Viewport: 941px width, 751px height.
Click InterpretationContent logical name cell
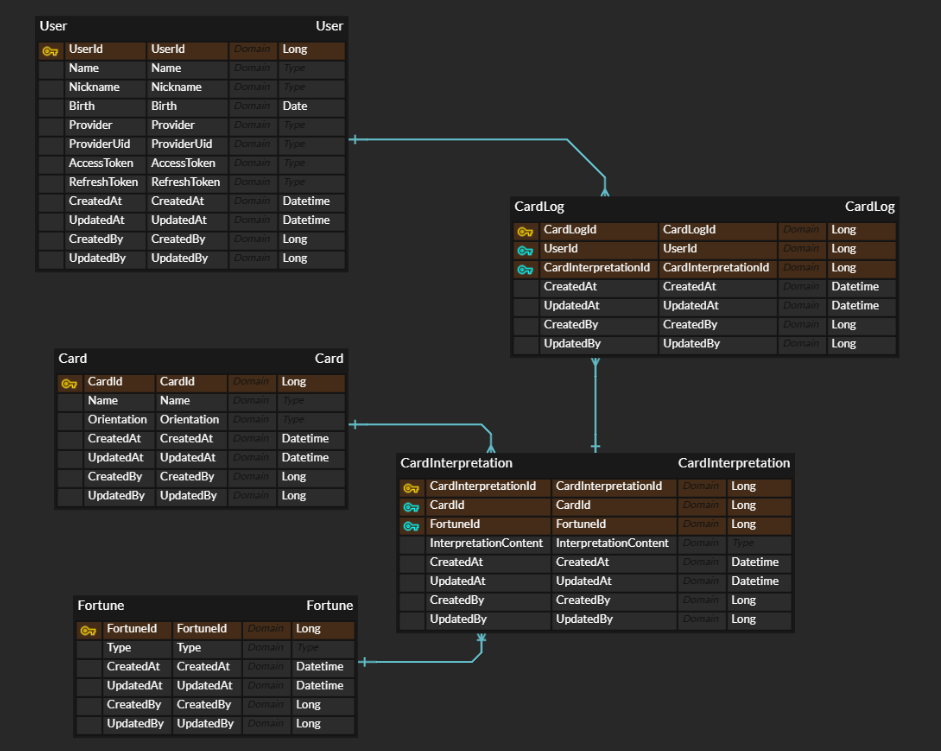click(x=488, y=543)
